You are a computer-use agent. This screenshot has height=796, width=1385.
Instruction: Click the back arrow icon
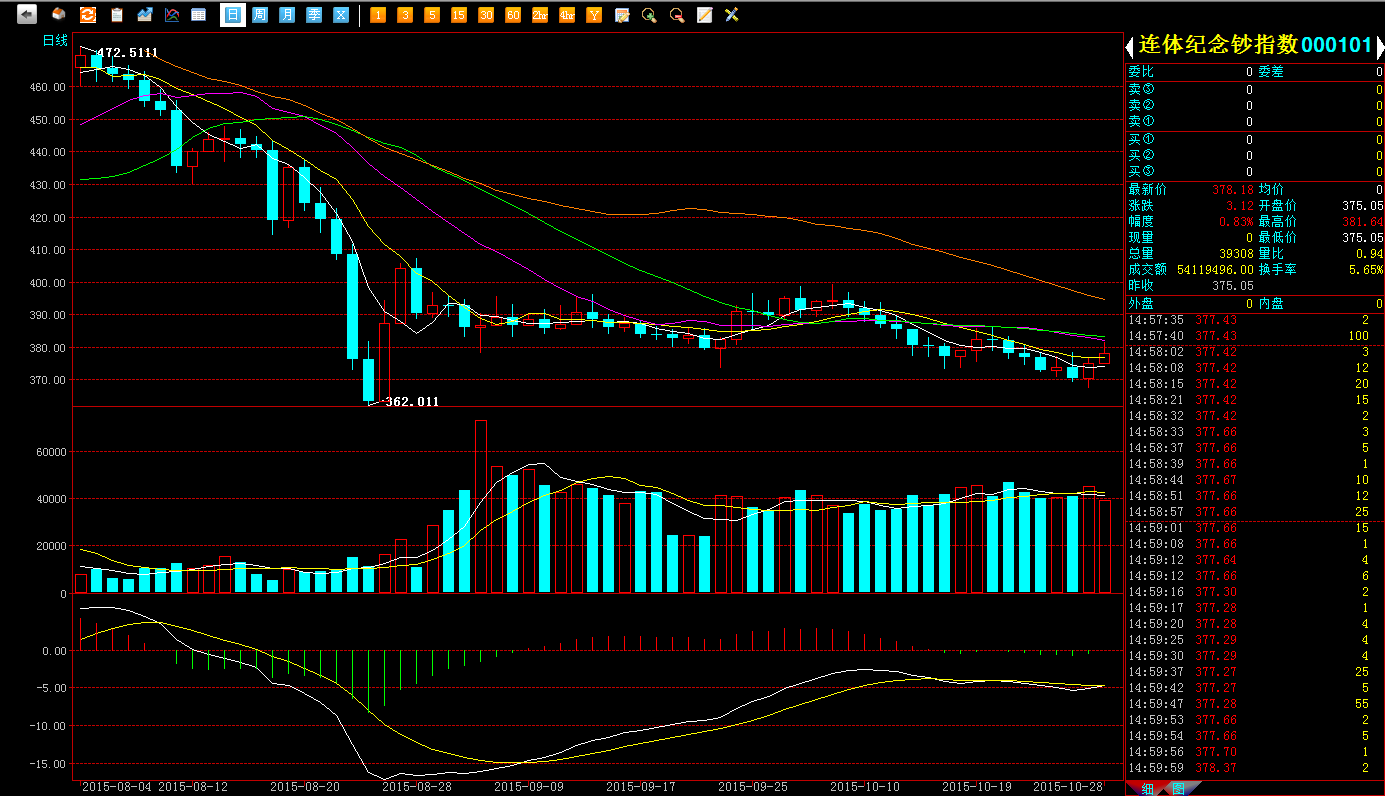click(27, 15)
